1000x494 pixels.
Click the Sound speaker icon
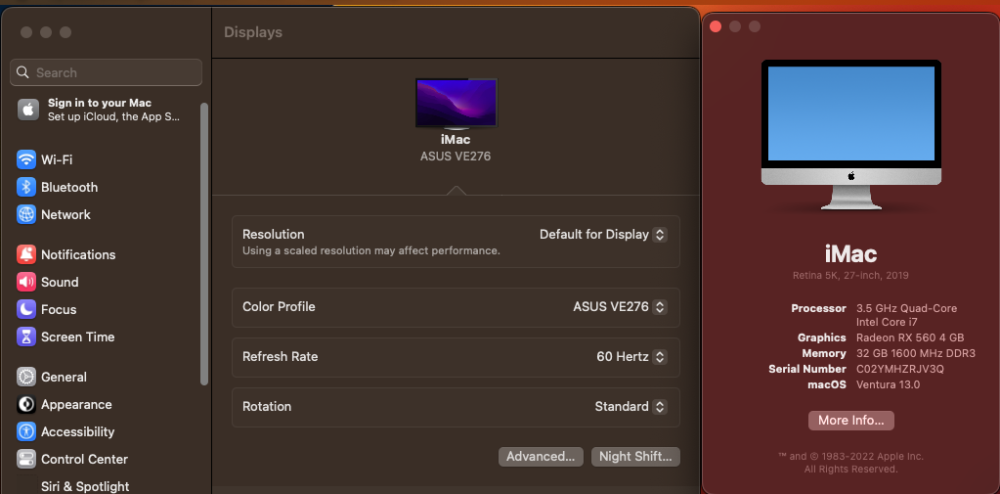coord(26,282)
